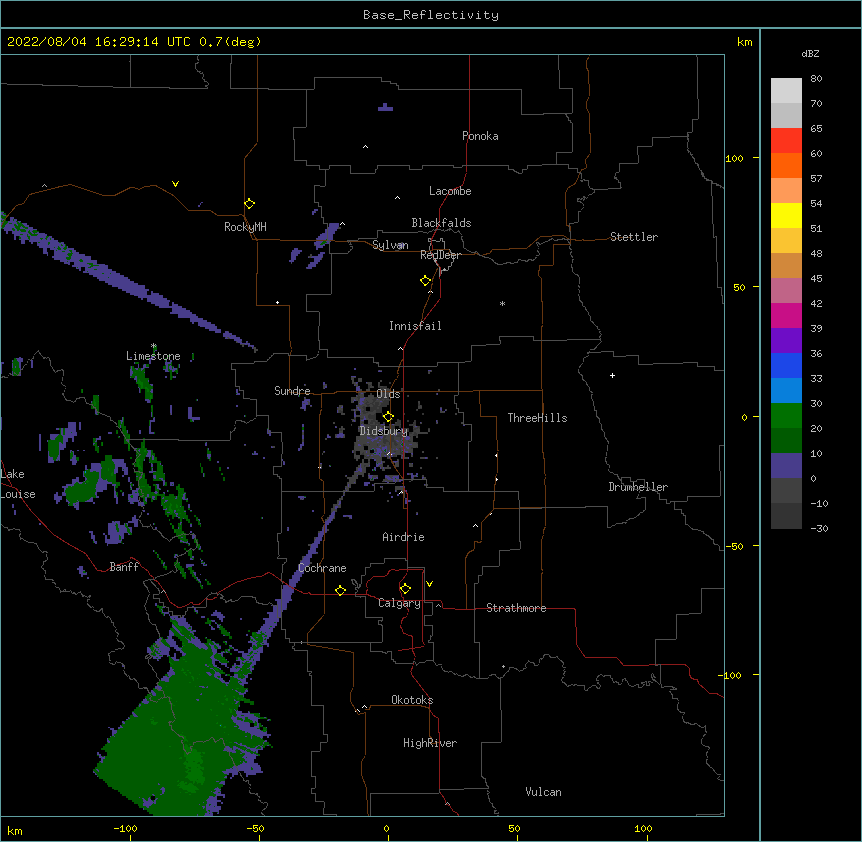The width and height of the screenshot is (862, 842).
Task: Click the Base_Reflectivity title text
Action: click(x=431, y=15)
